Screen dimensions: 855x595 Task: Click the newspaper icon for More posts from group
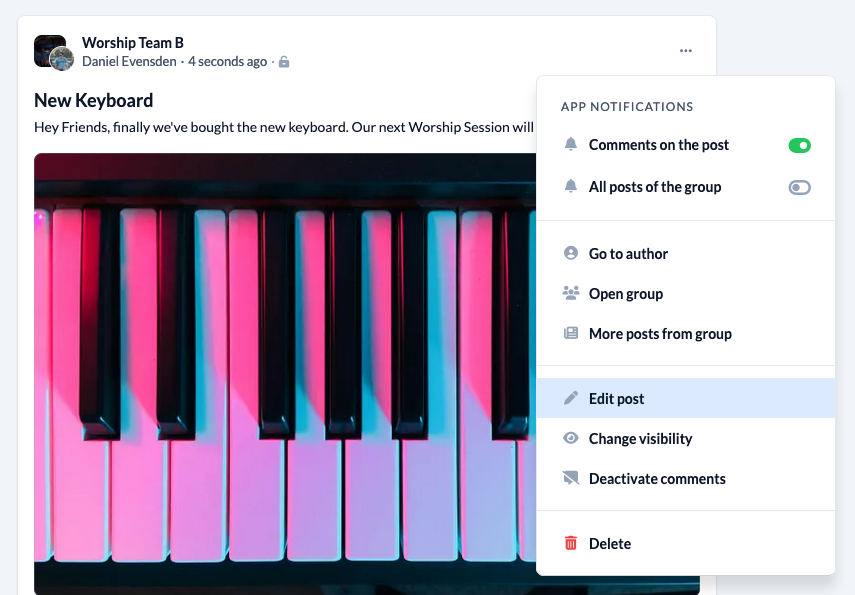(x=570, y=333)
